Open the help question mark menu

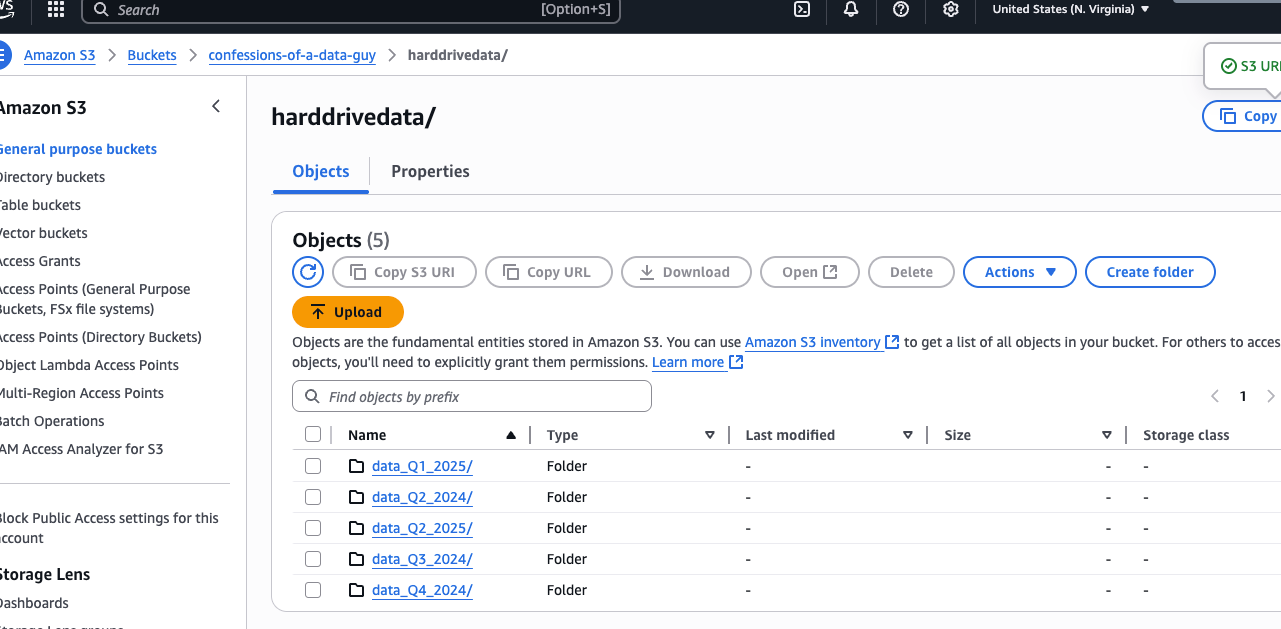pos(901,10)
